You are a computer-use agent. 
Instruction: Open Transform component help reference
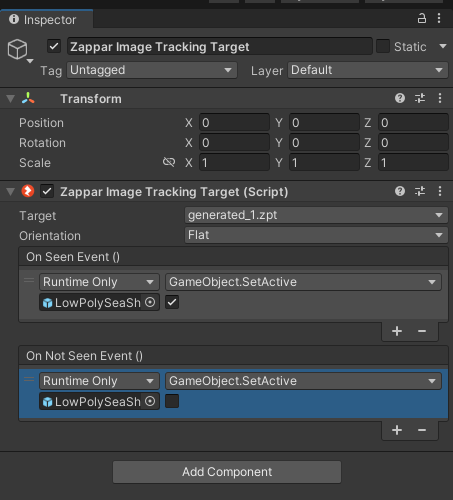[400, 98]
